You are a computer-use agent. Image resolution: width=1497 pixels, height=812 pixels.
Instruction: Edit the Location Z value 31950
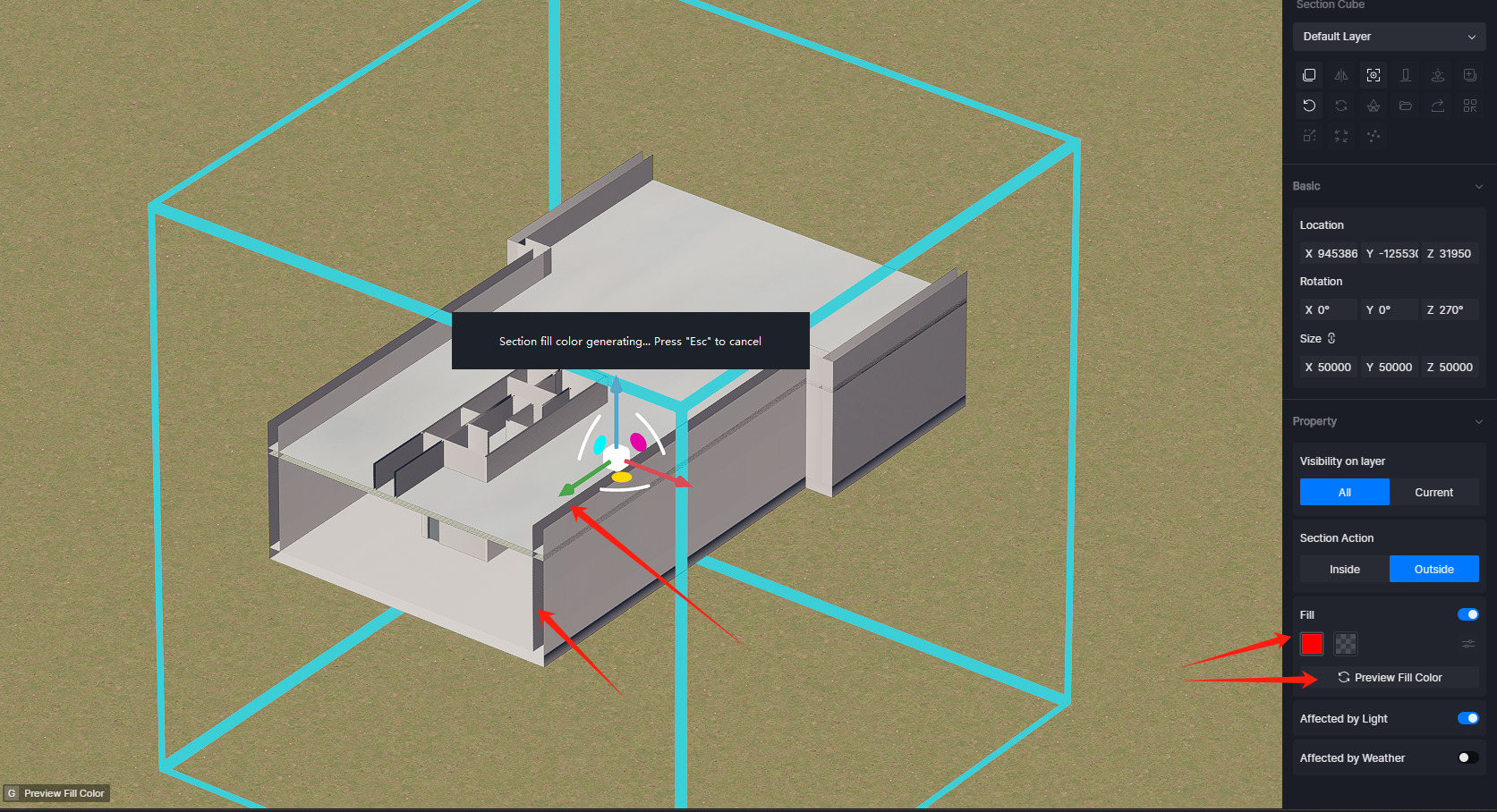pyautogui.click(x=1451, y=253)
